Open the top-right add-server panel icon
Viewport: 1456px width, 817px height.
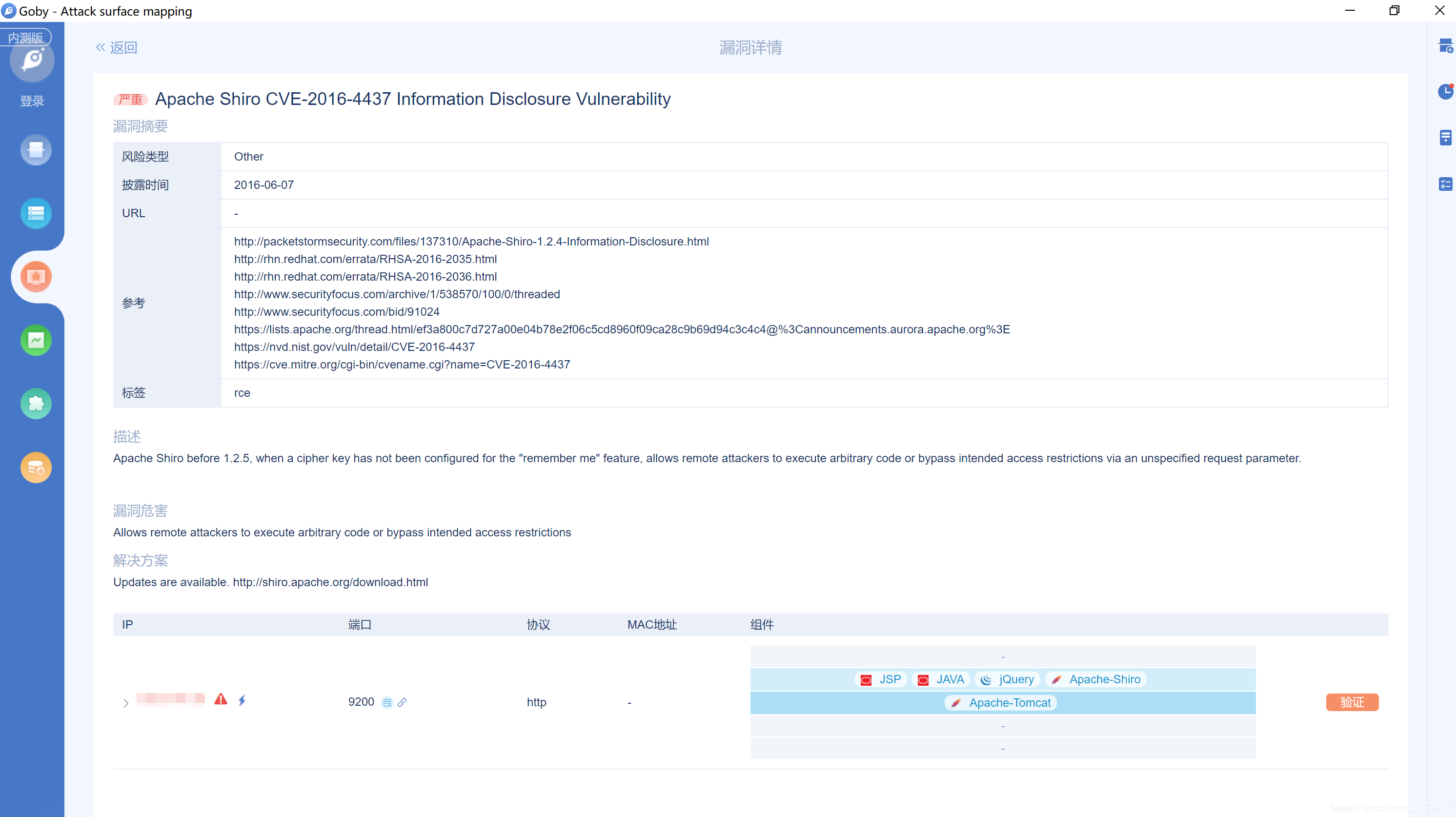coord(1445,46)
